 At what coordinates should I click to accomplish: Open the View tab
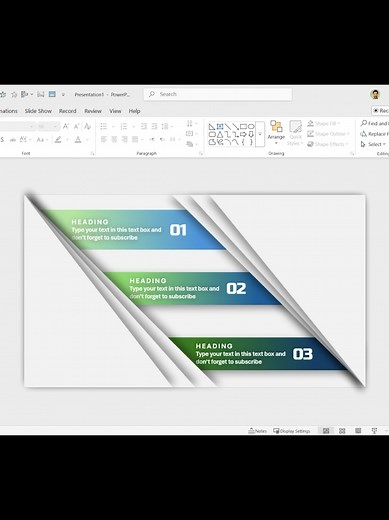(115, 111)
